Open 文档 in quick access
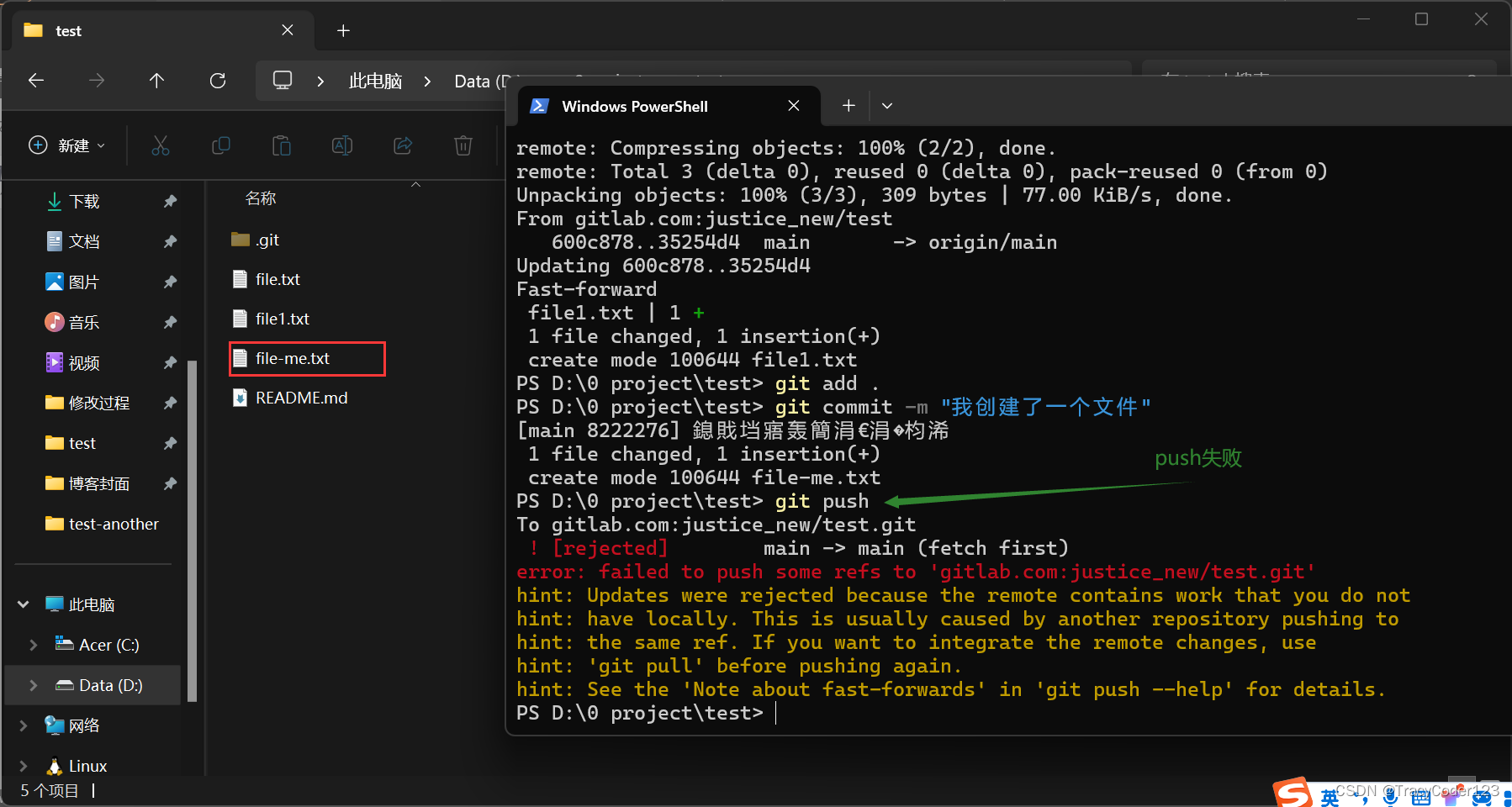The width and height of the screenshot is (1512, 807). click(84, 242)
